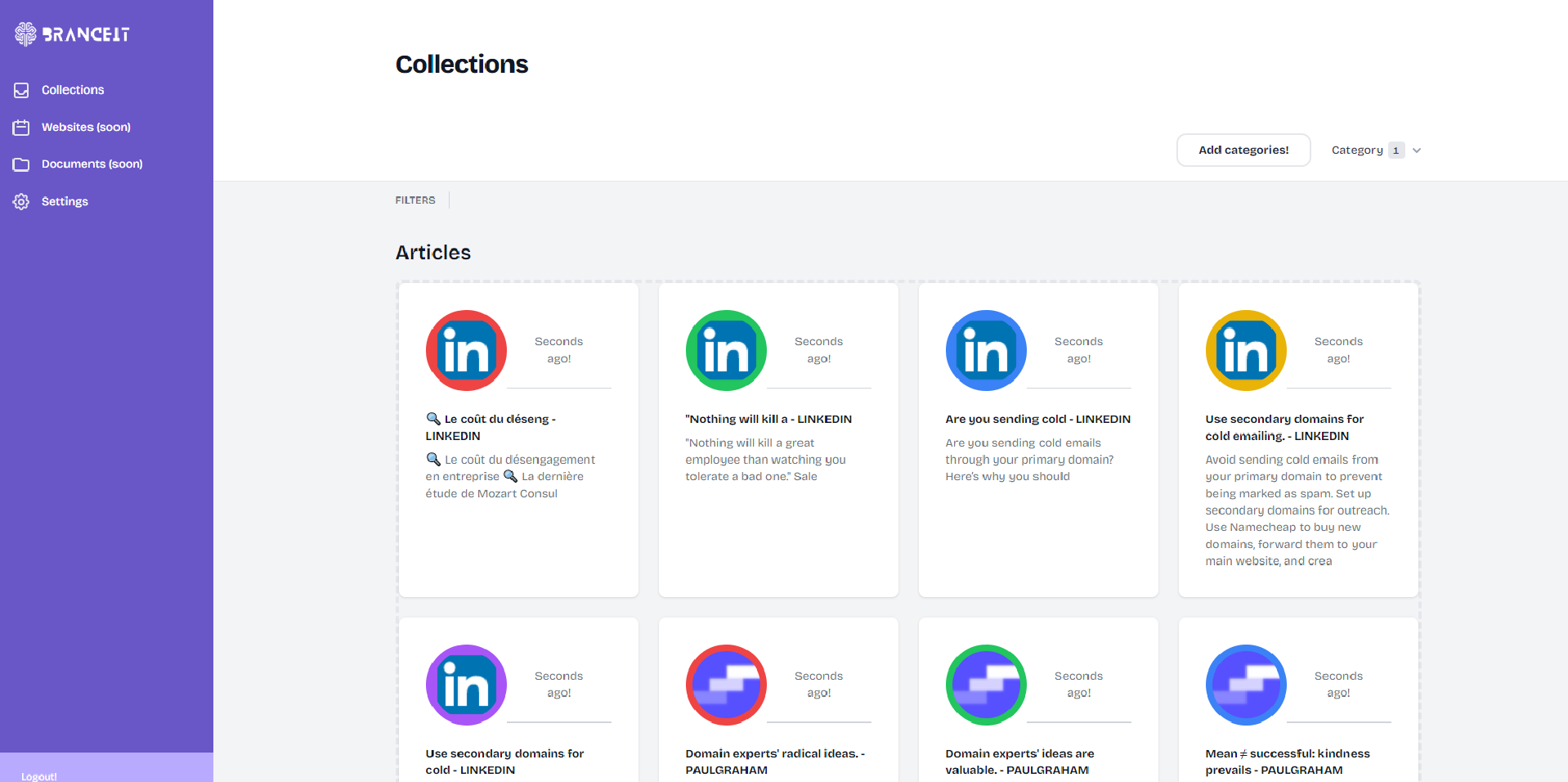This screenshot has width=1568, height=782.
Task: Open LinkedIn icon with blue ring
Action: [986, 350]
